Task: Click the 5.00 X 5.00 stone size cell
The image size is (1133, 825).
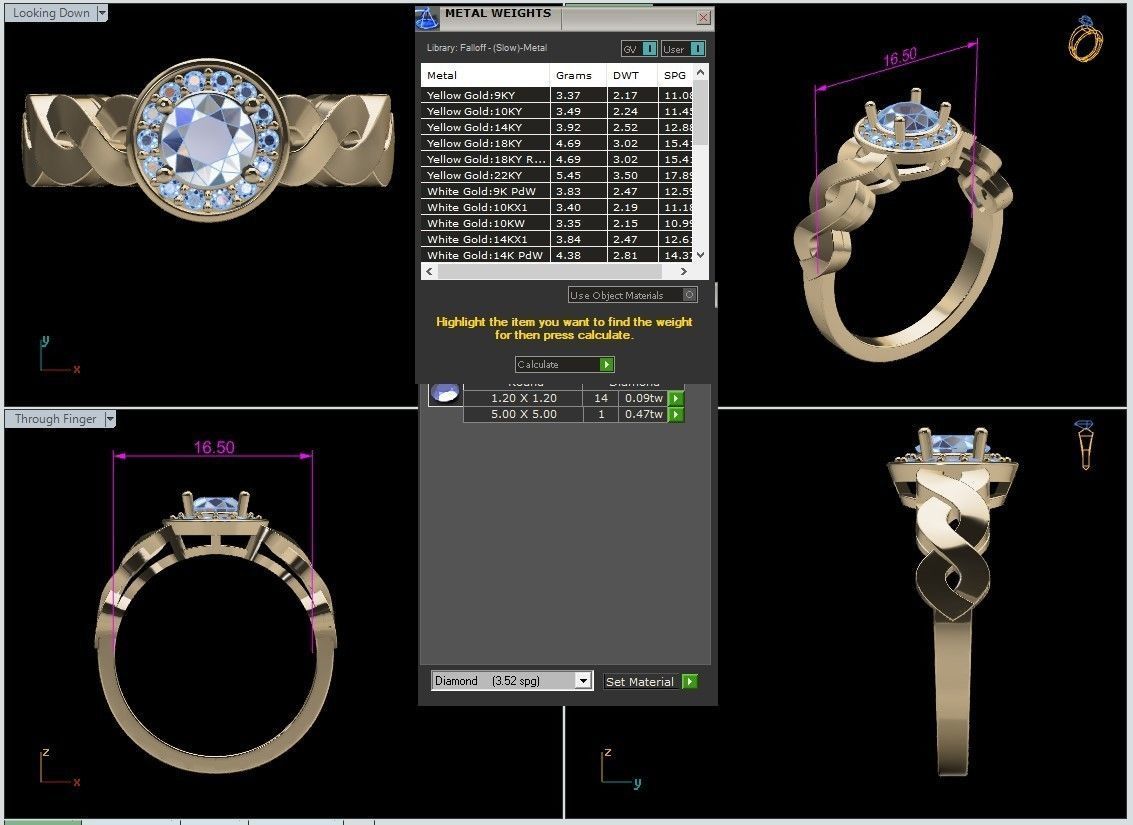Action: click(x=523, y=414)
